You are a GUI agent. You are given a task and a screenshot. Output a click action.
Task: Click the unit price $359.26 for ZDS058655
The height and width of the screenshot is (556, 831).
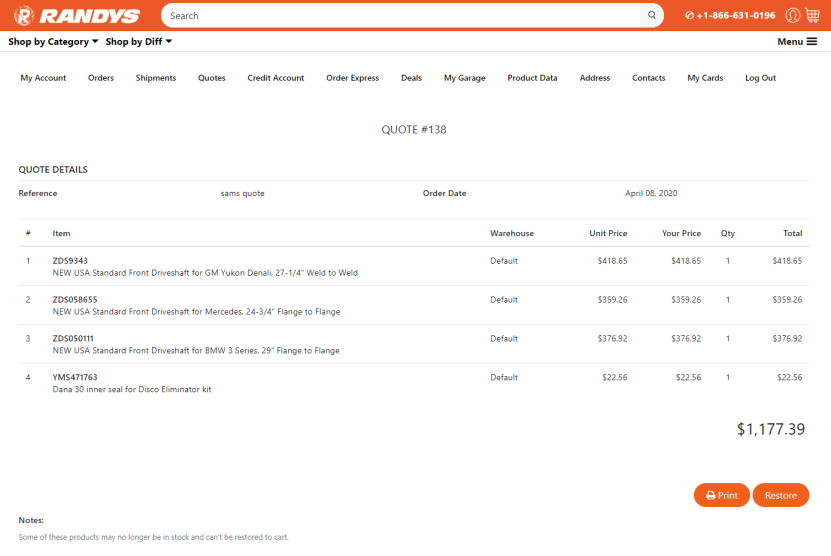coord(612,299)
